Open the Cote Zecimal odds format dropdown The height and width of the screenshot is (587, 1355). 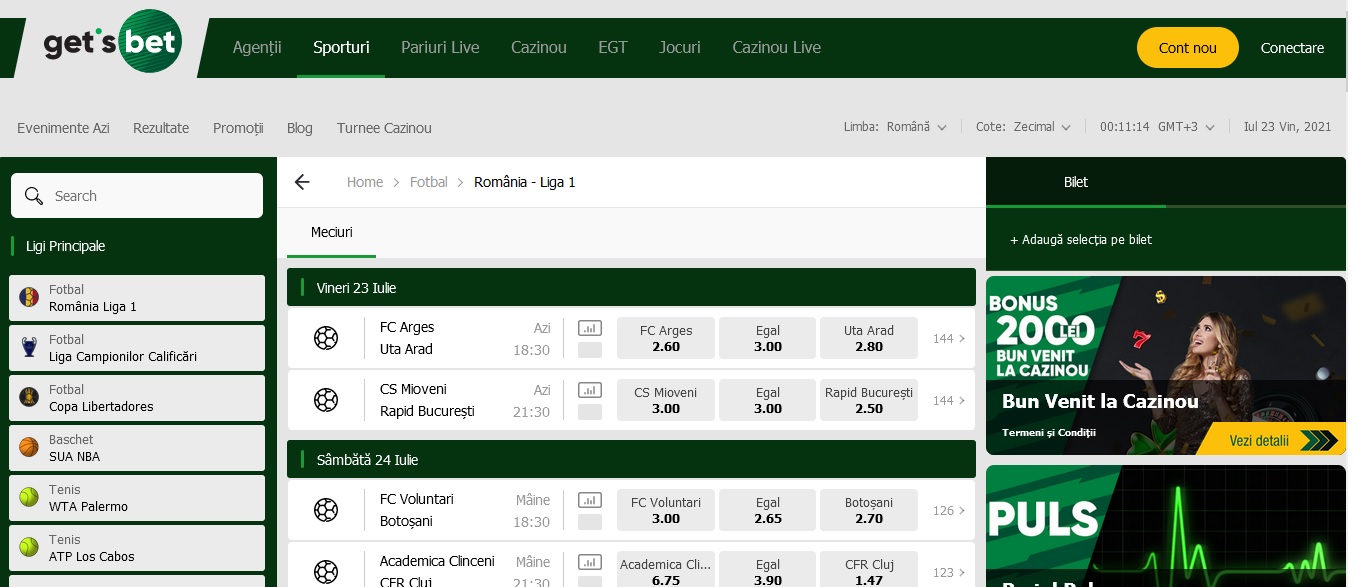tap(1024, 127)
